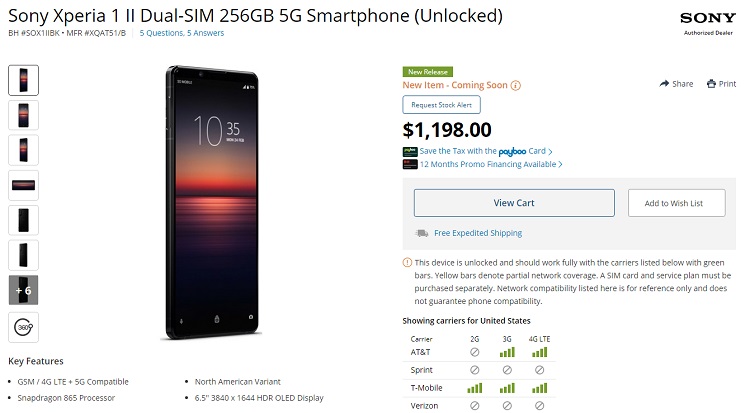Show the +6 more images thumbnail
750x413 pixels.
click(x=23, y=290)
